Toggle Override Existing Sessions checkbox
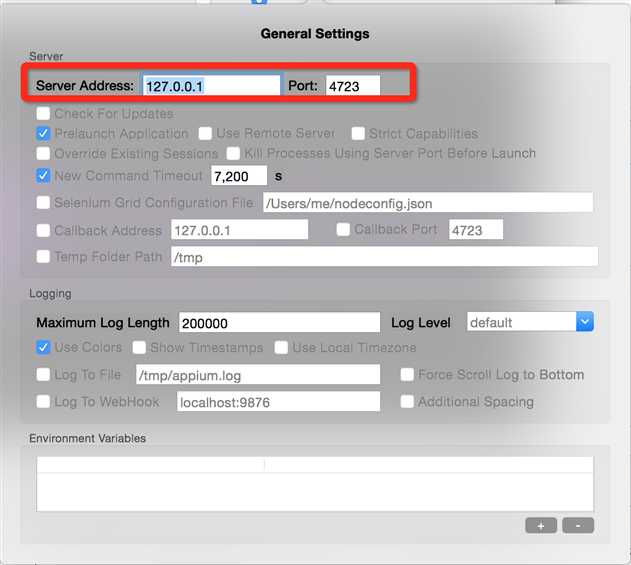631x565 pixels. [43, 153]
